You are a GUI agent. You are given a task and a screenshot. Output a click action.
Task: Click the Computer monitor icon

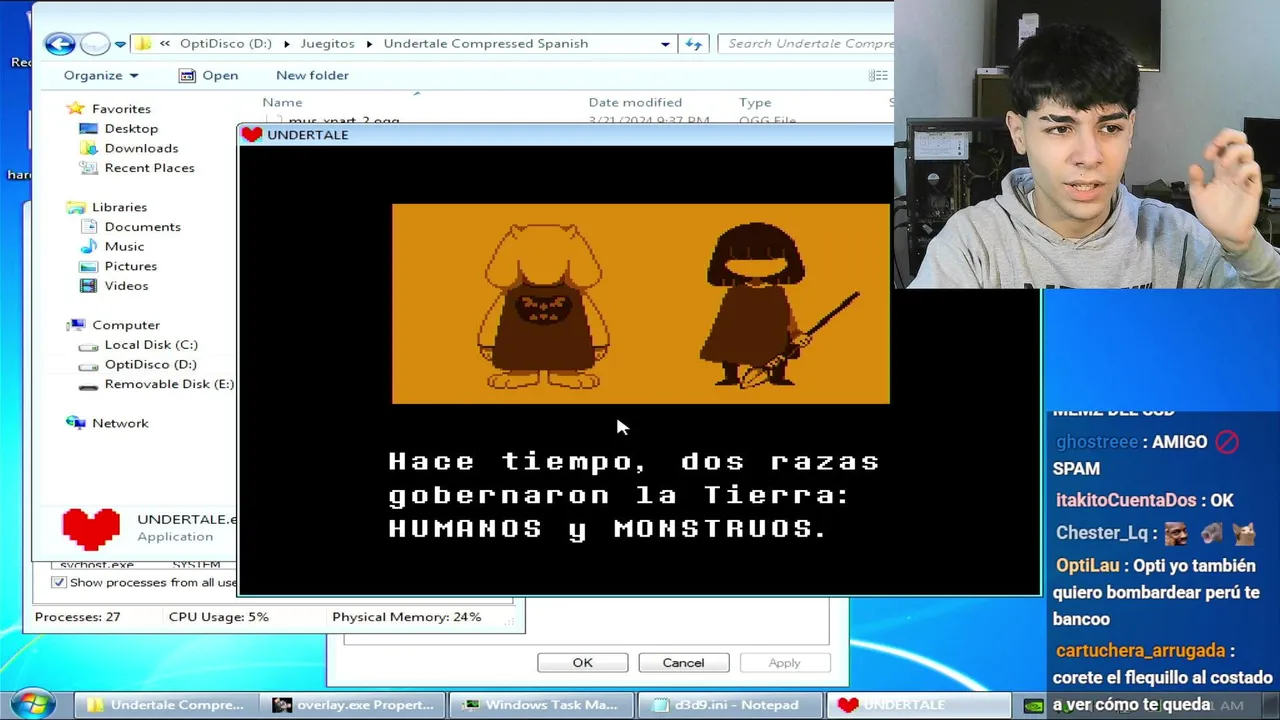76,325
